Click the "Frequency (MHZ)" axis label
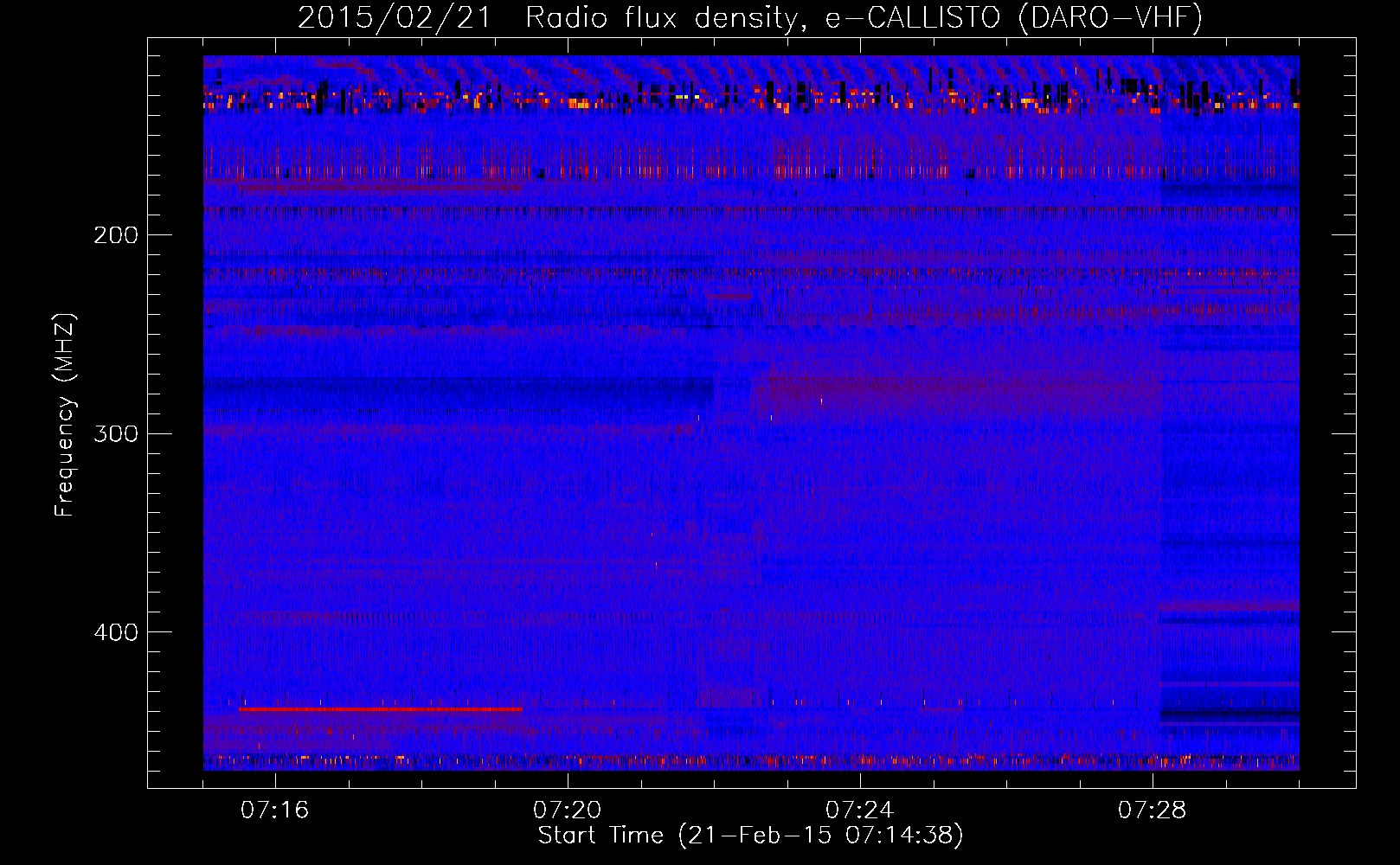The height and width of the screenshot is (865, 1400). (65, 415)
